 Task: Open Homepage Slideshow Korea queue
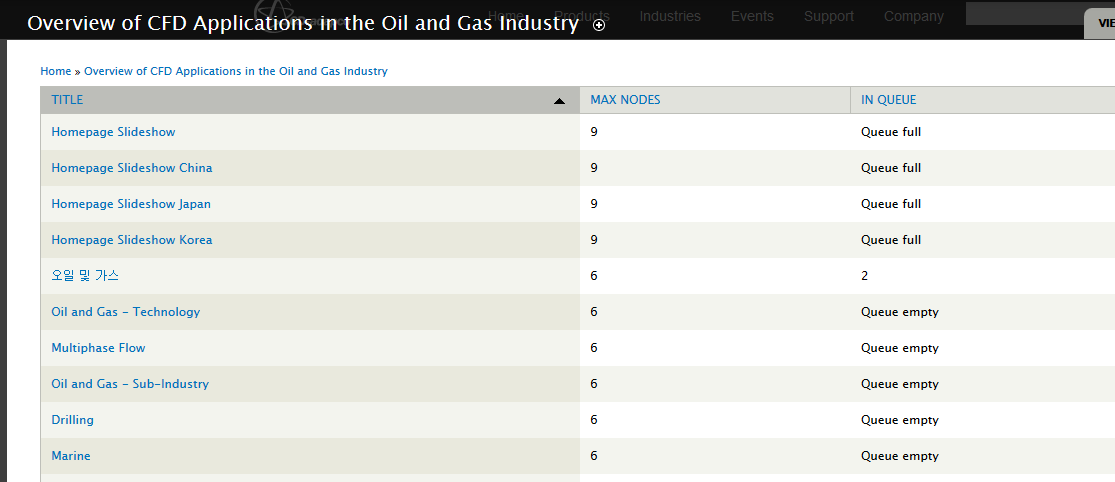point(132,240)
